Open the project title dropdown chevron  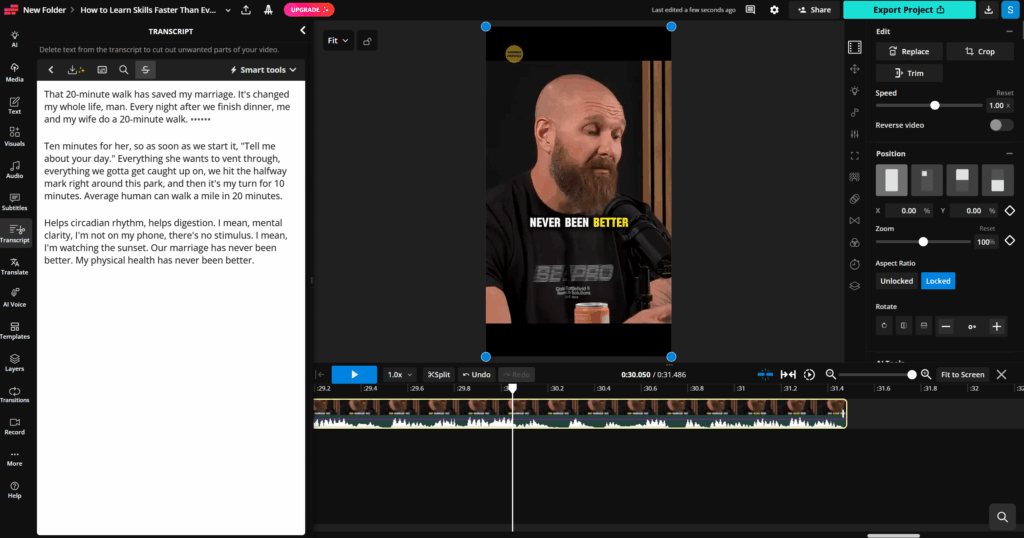click(x=228, y=10)
